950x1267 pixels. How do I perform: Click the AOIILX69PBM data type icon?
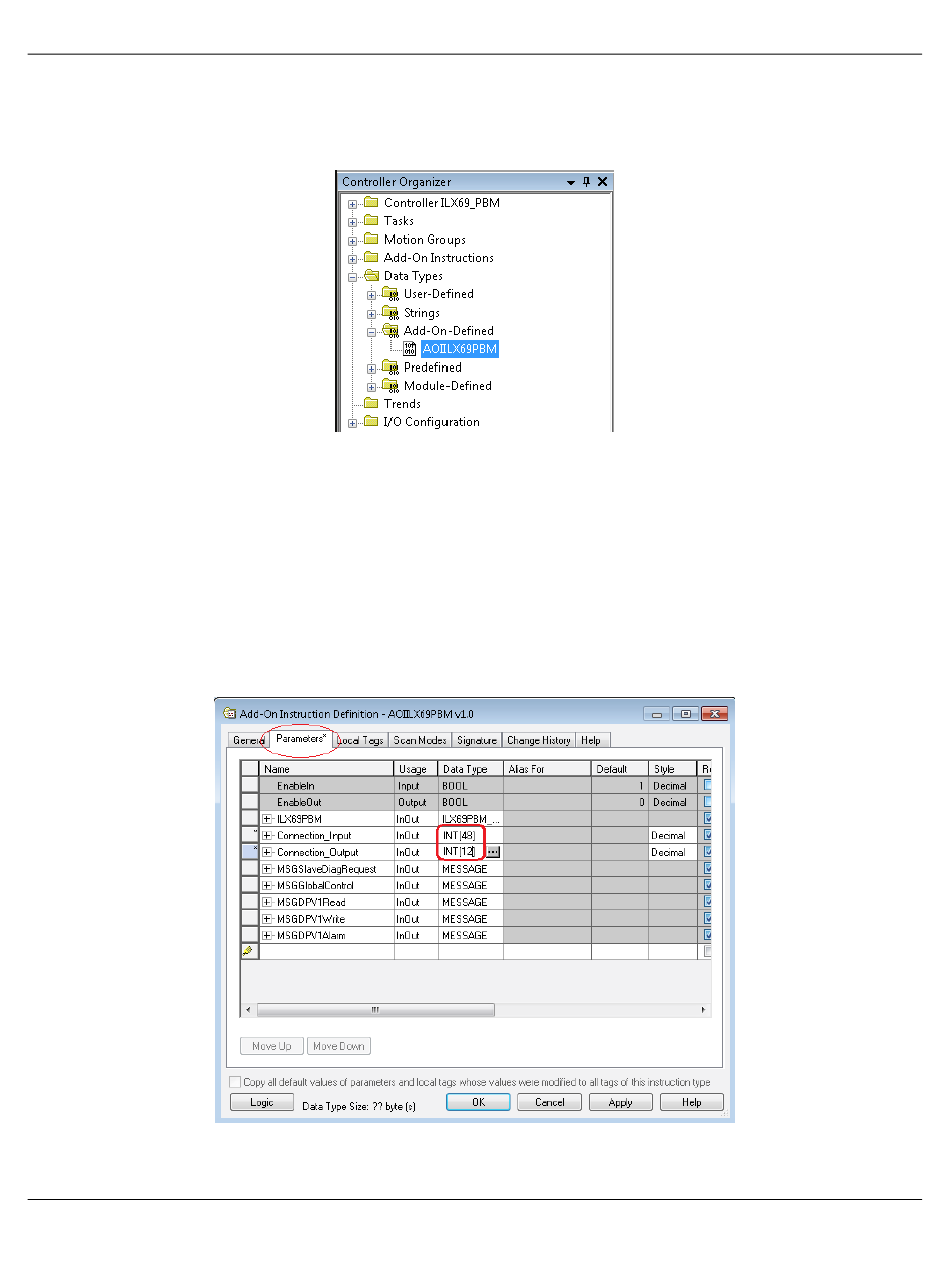(x=409, y=349)
